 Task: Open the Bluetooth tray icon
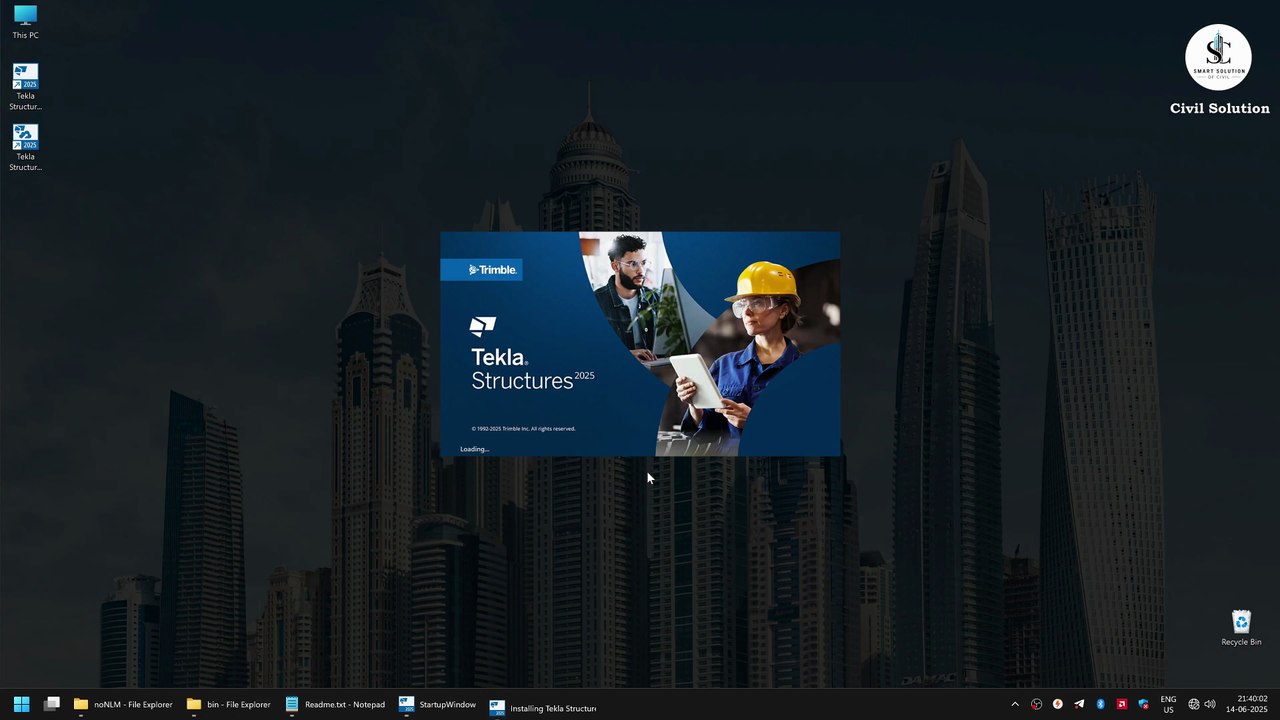pos(1100,704)
